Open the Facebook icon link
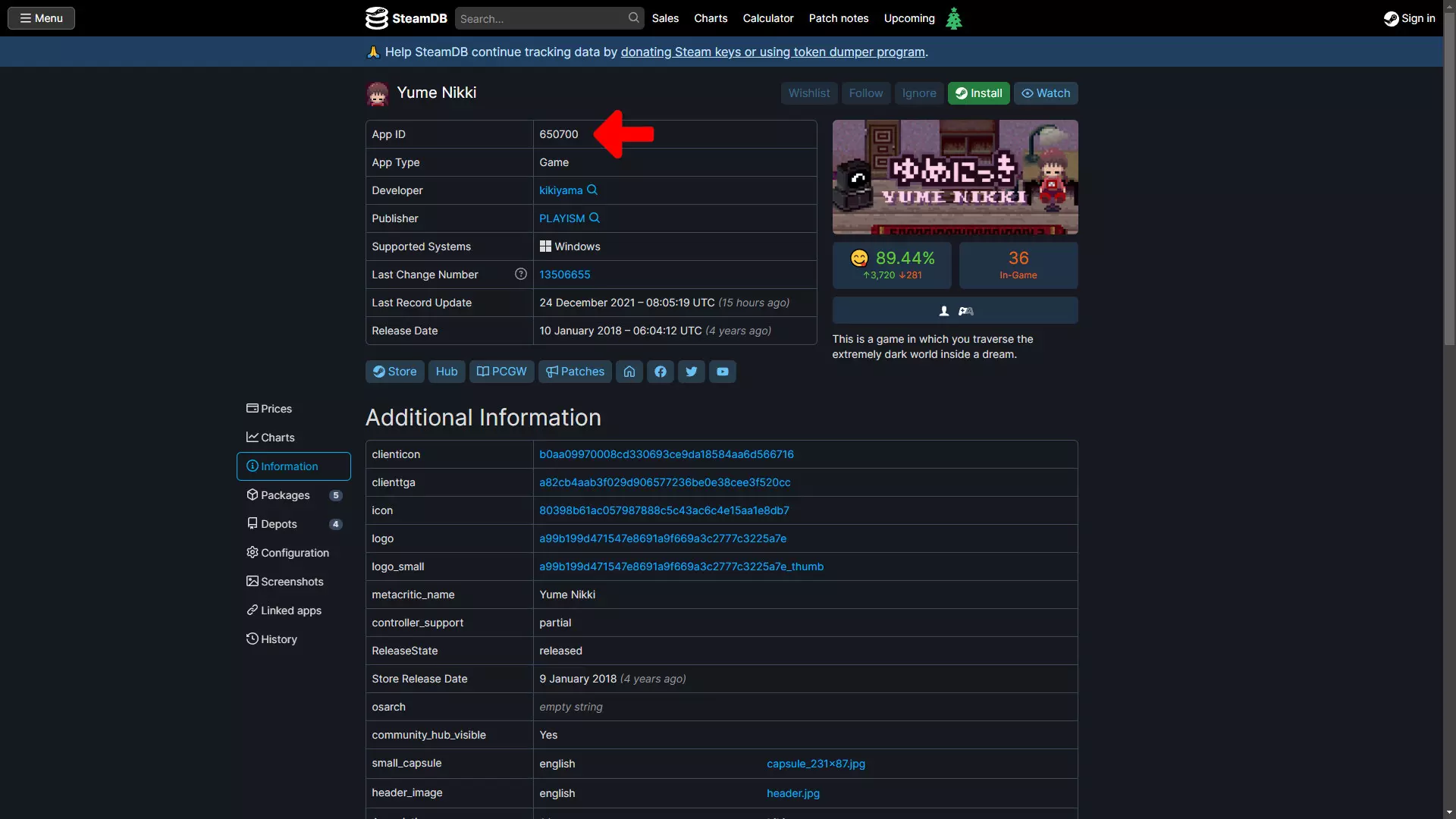 tap(661, 372)
